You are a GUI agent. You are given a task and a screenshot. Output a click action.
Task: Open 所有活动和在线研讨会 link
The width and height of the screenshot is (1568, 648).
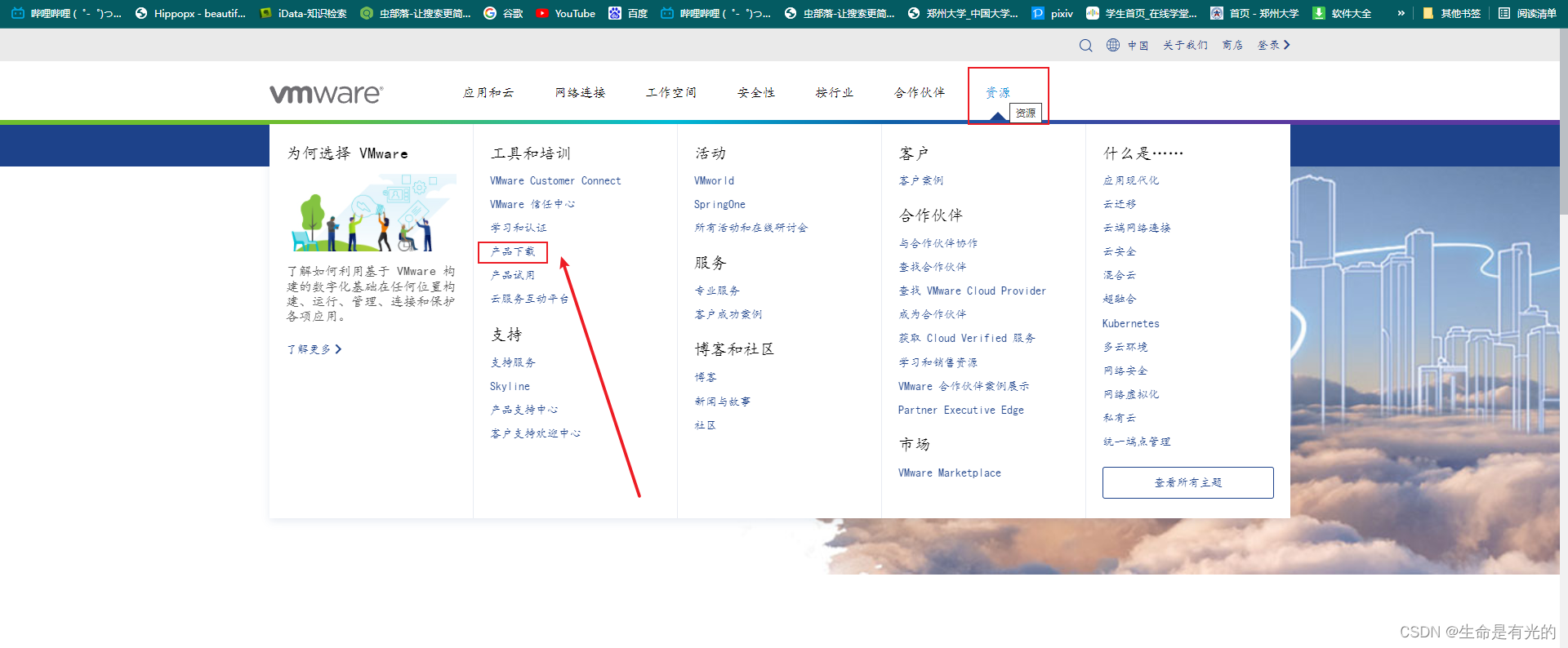tap(751, 228)
